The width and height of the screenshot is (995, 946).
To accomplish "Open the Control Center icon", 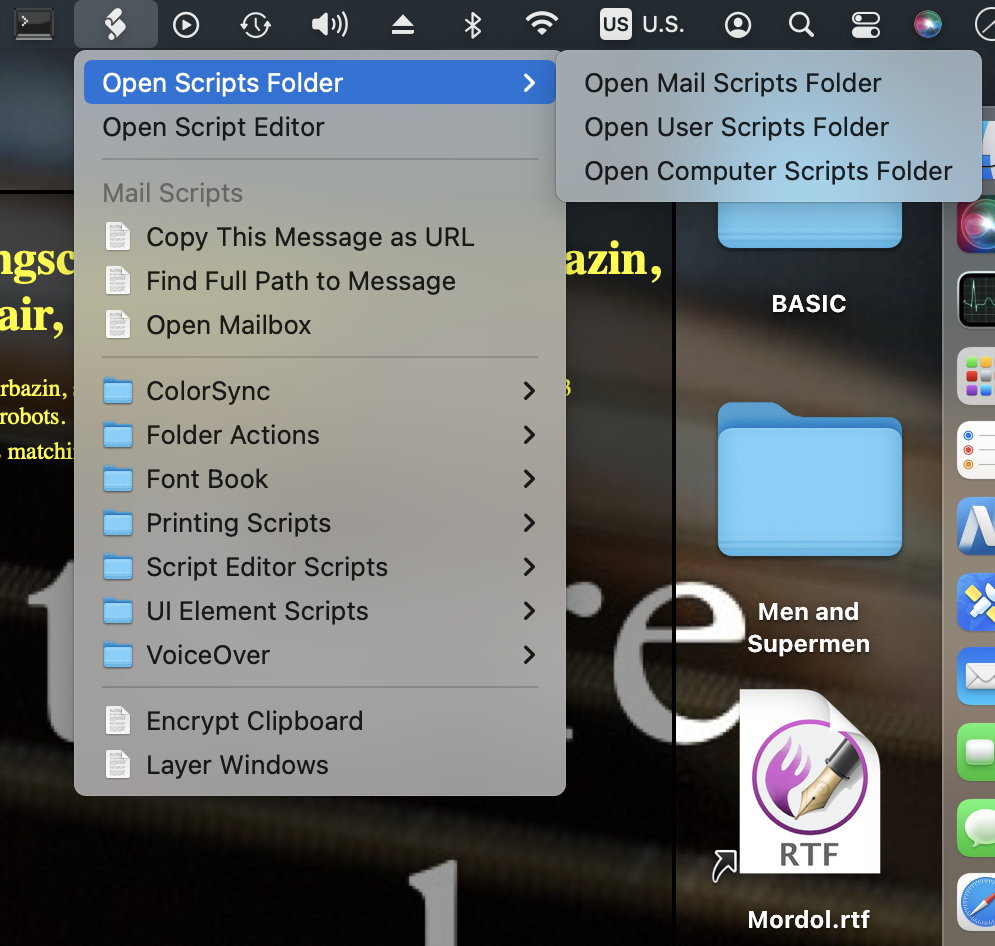I will tap(863, 24).
